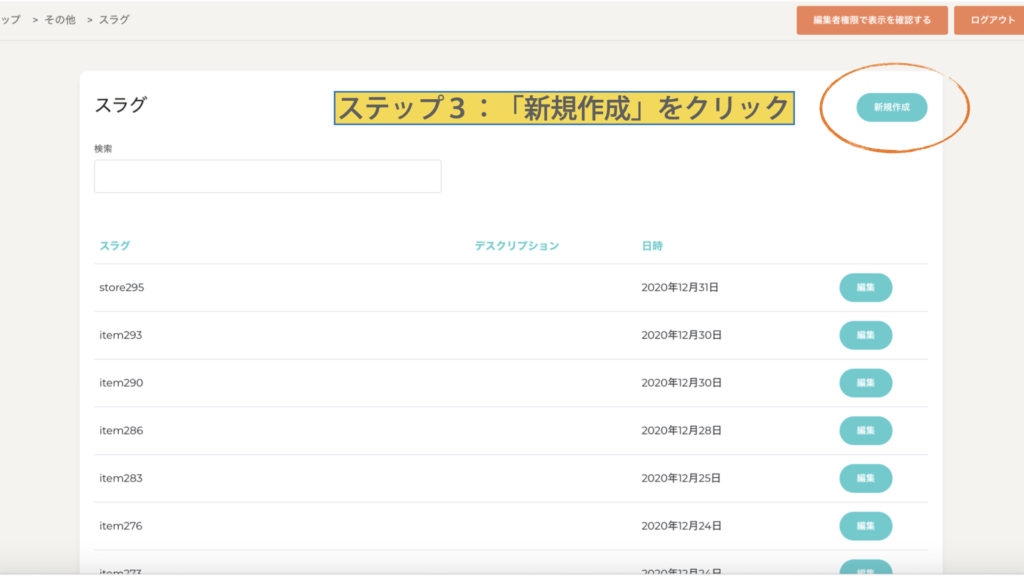Image resolution: width=1024 pixels, height=576 pixels.
Task: Click the 新規作成 button
Action: tap(891, 107)
